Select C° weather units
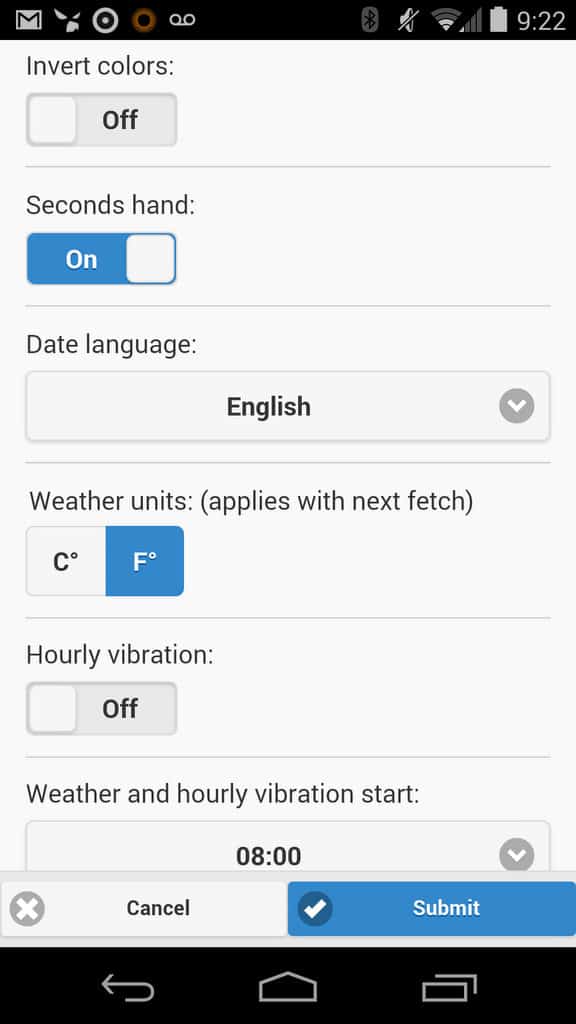This screenshot has height=1024, width=576. [x=66, y=561]
